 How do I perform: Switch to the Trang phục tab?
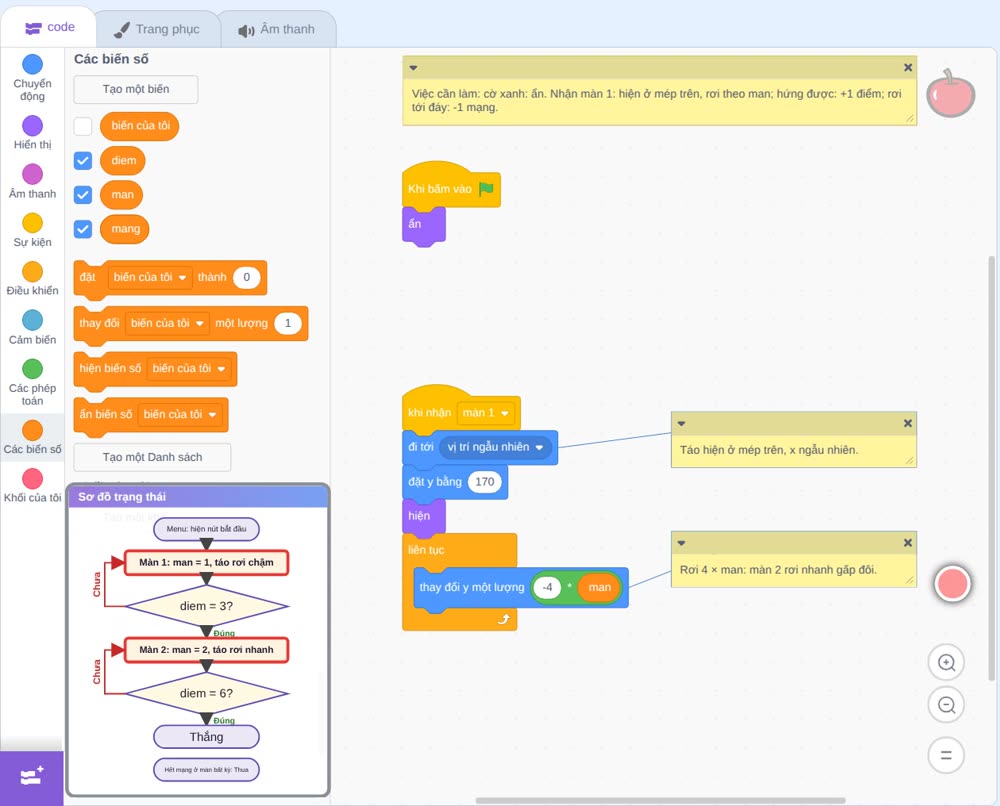click(x=157, y=29)
